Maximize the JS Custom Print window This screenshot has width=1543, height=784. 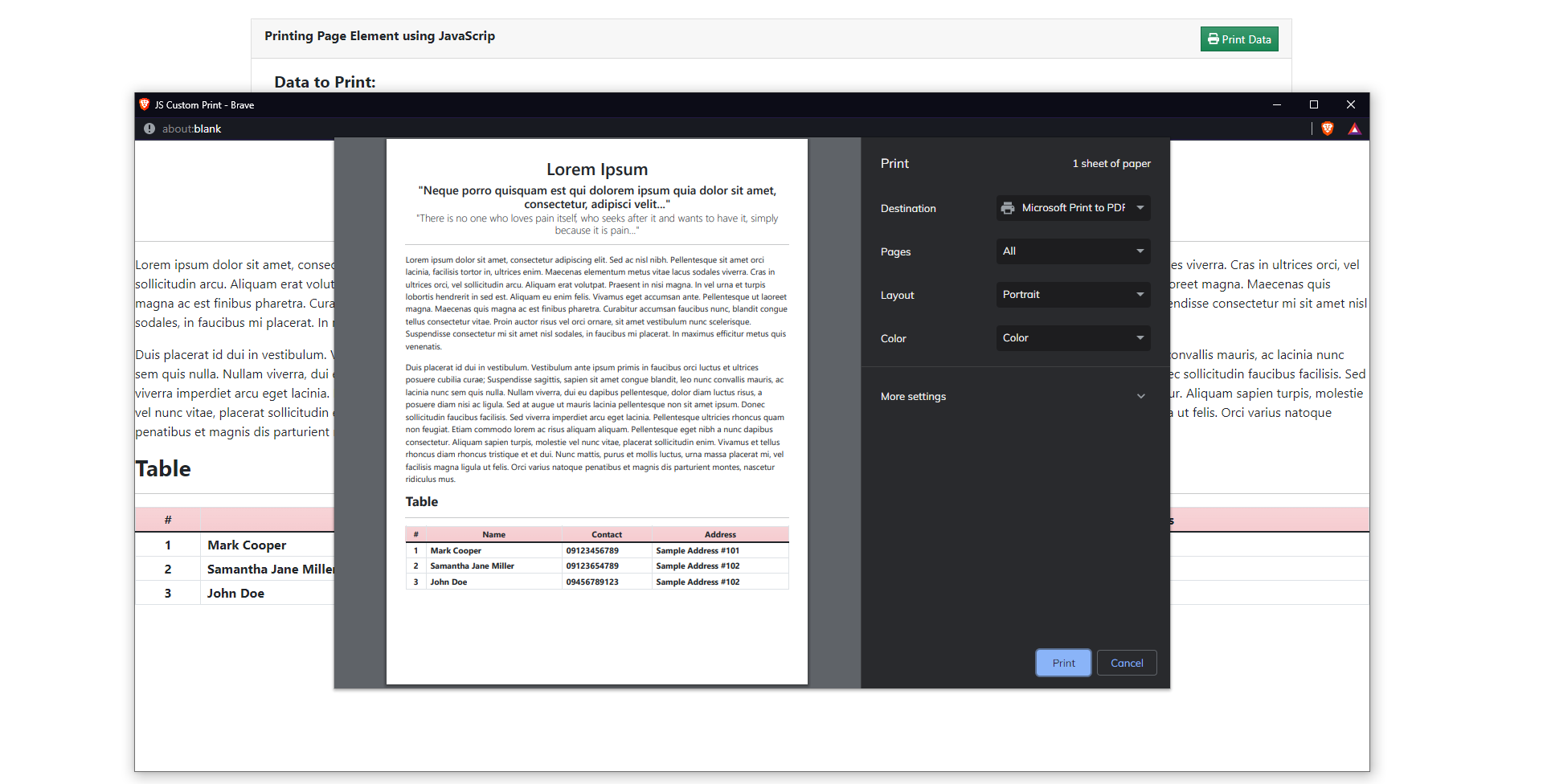(1314, 104)
